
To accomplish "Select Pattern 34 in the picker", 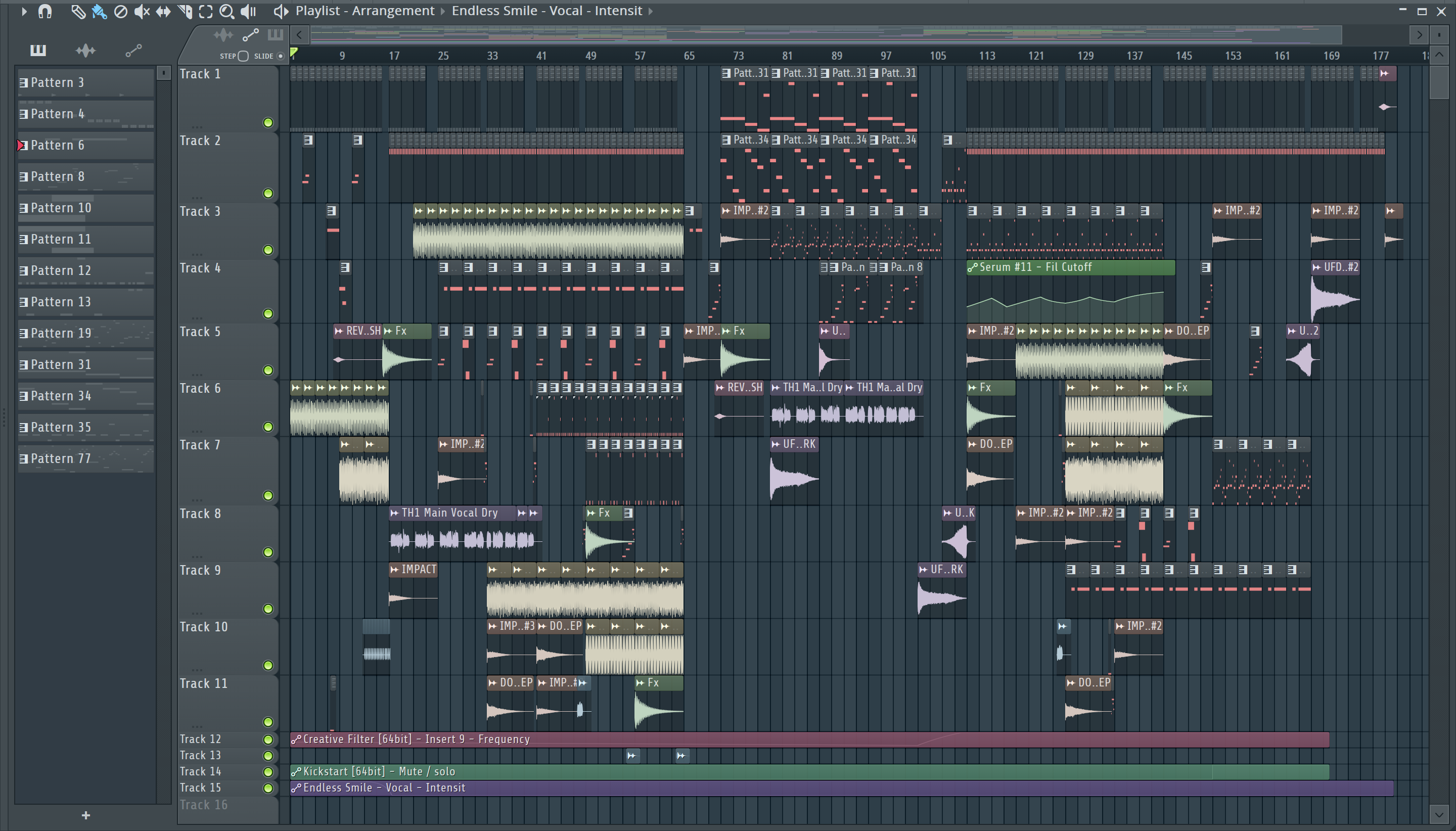I will click(85, 396).
